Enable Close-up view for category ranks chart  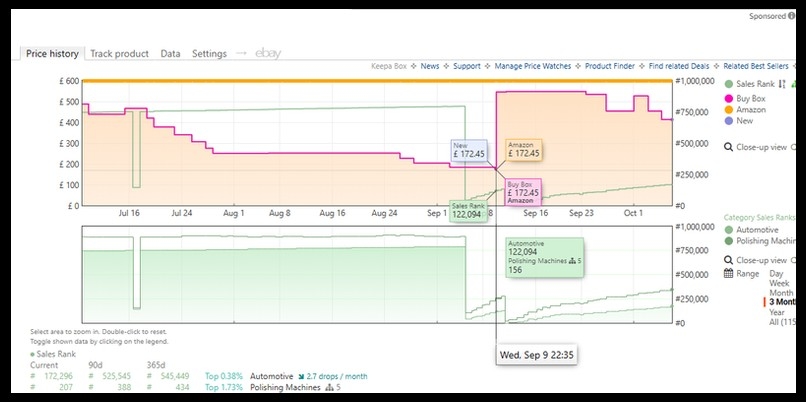coord(761,261)
